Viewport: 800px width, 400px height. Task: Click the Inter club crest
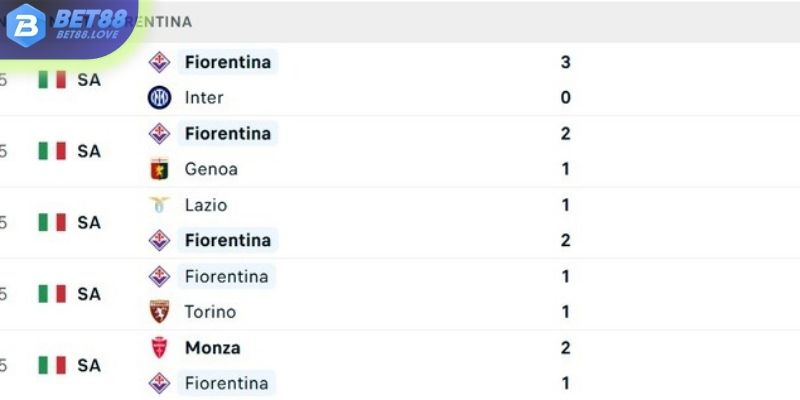pos(159,97)
